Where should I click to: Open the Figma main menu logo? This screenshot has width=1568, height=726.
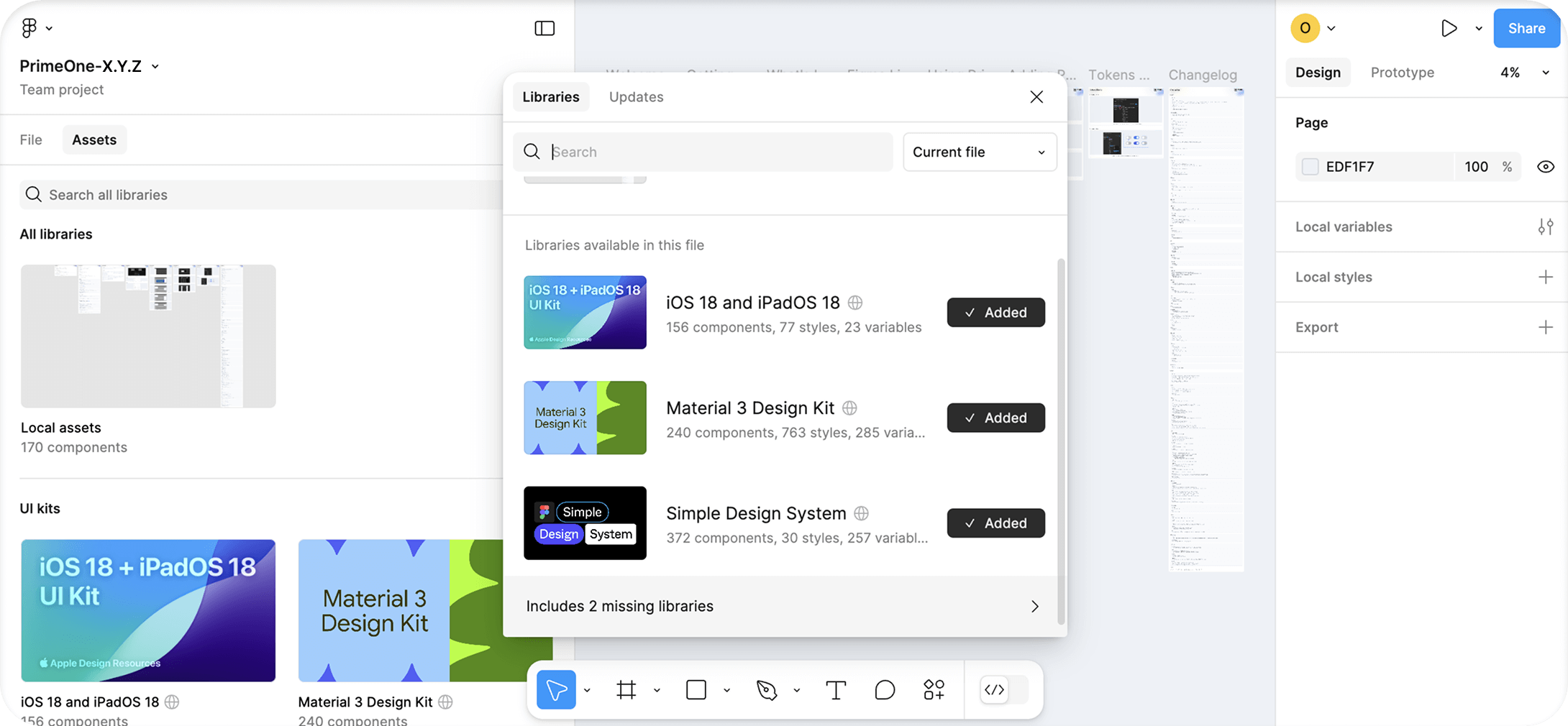(29, 28)
